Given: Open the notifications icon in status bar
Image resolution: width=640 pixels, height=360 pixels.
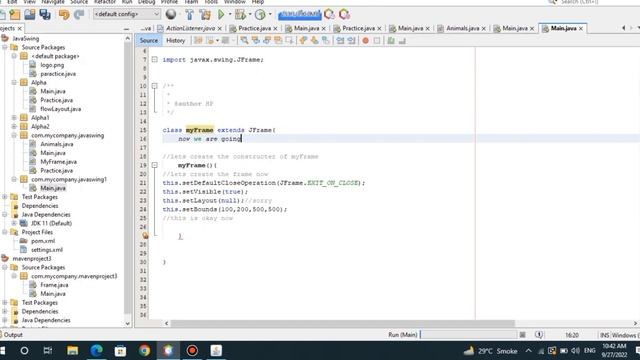Looking at the screenshot, I should (539, 335).
